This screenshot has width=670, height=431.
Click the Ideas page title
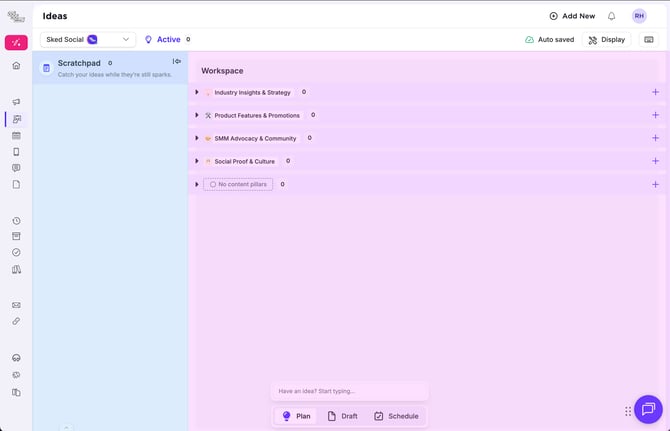(55, 16)
